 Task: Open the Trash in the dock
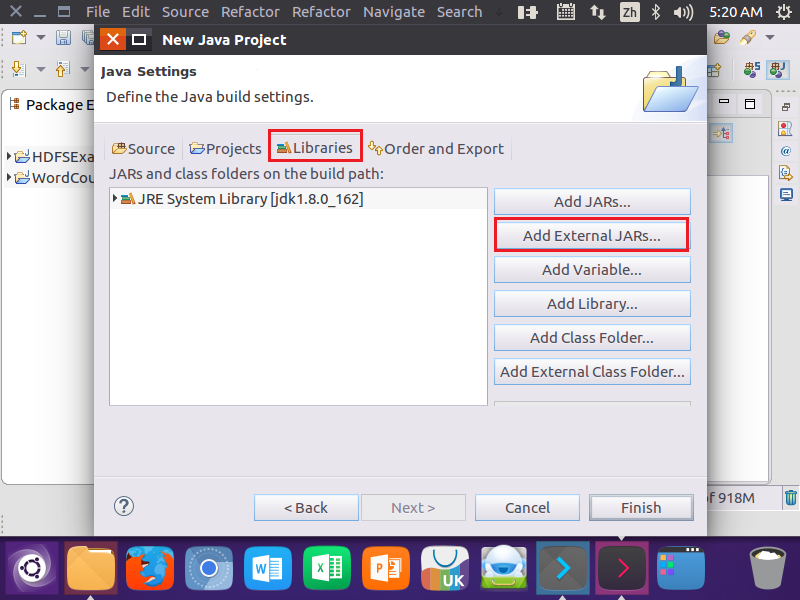pos(767,568)
